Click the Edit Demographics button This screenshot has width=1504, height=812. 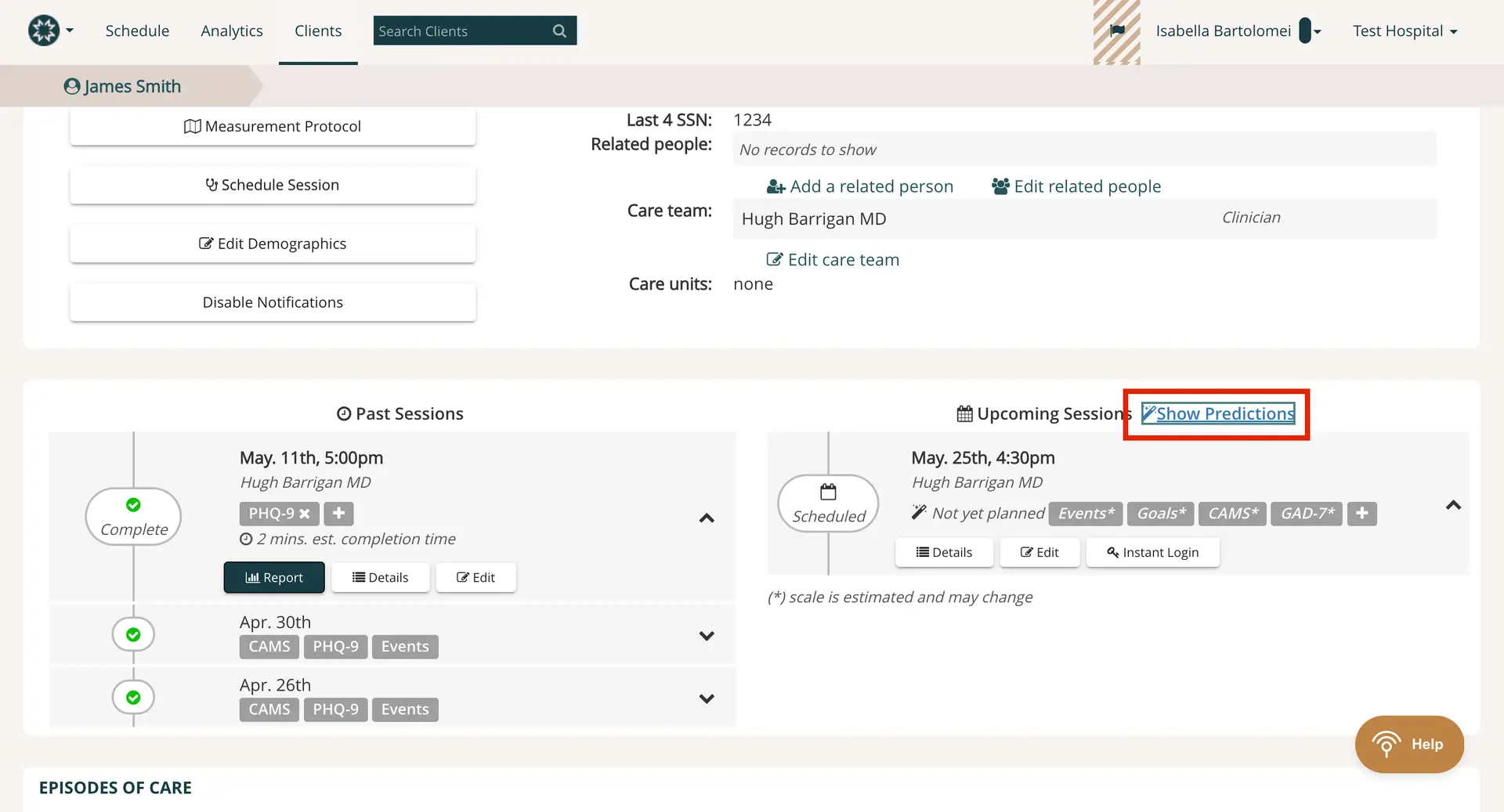(273, 244)
